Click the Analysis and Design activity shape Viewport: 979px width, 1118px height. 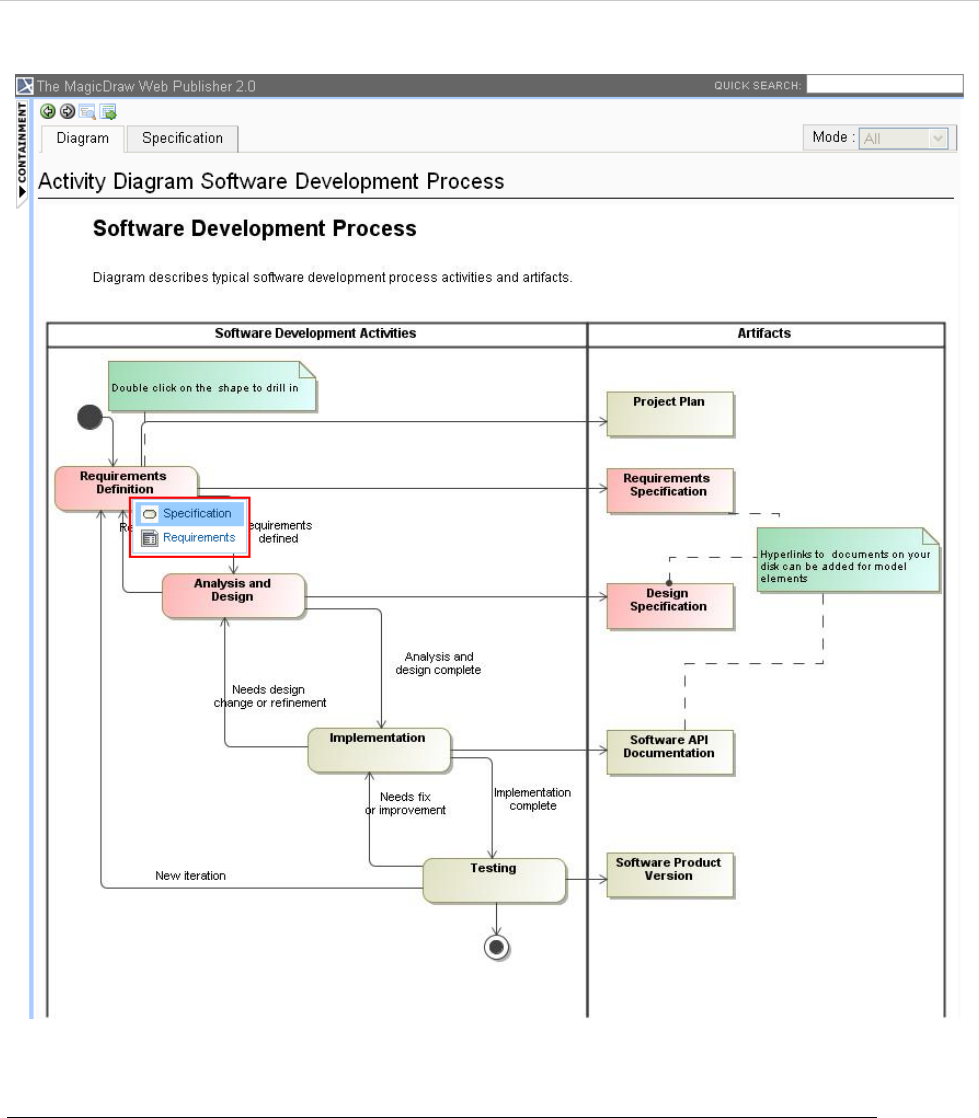(x=234, y=595)
